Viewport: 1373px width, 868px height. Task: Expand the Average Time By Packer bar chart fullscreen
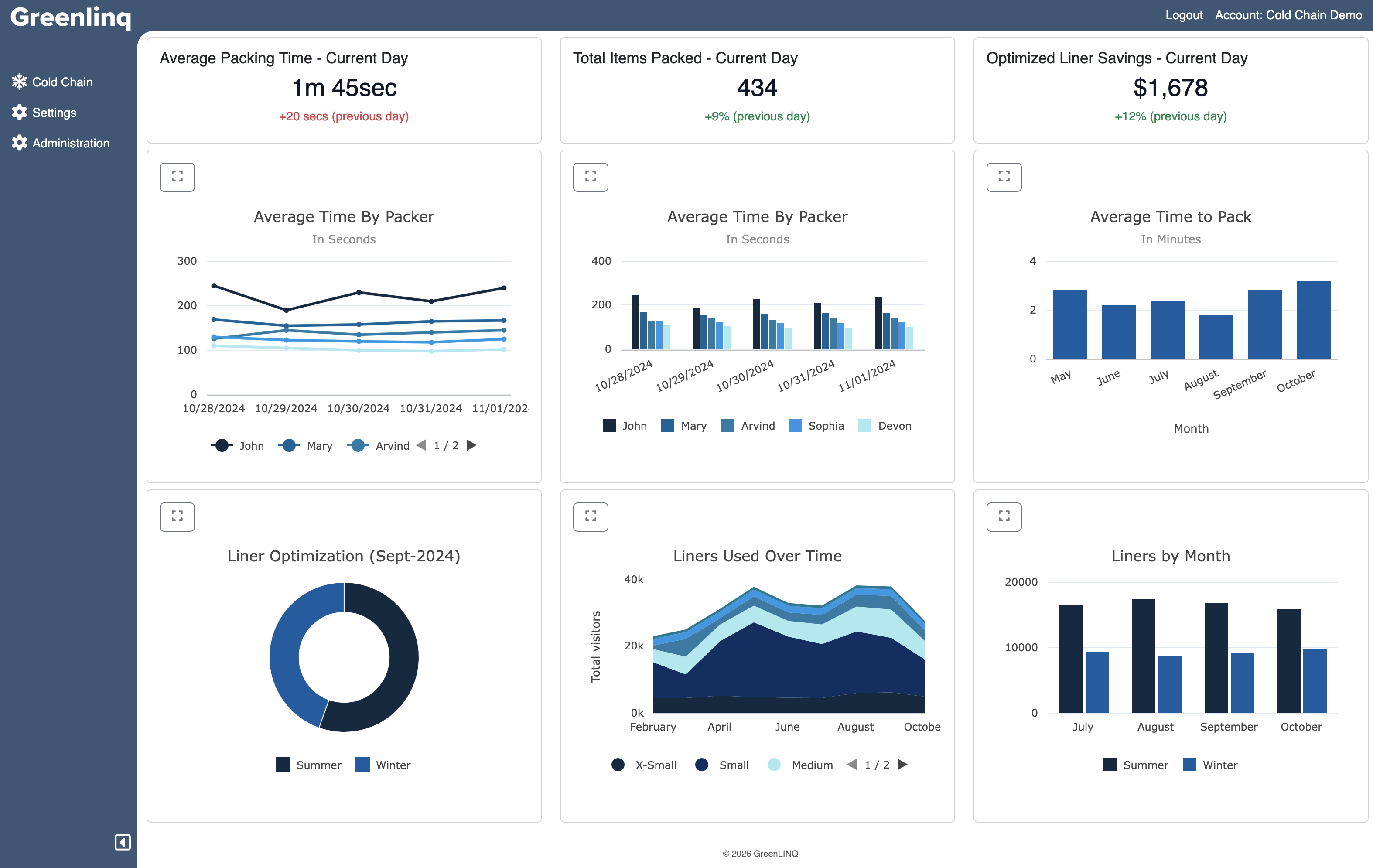point(590,177)
